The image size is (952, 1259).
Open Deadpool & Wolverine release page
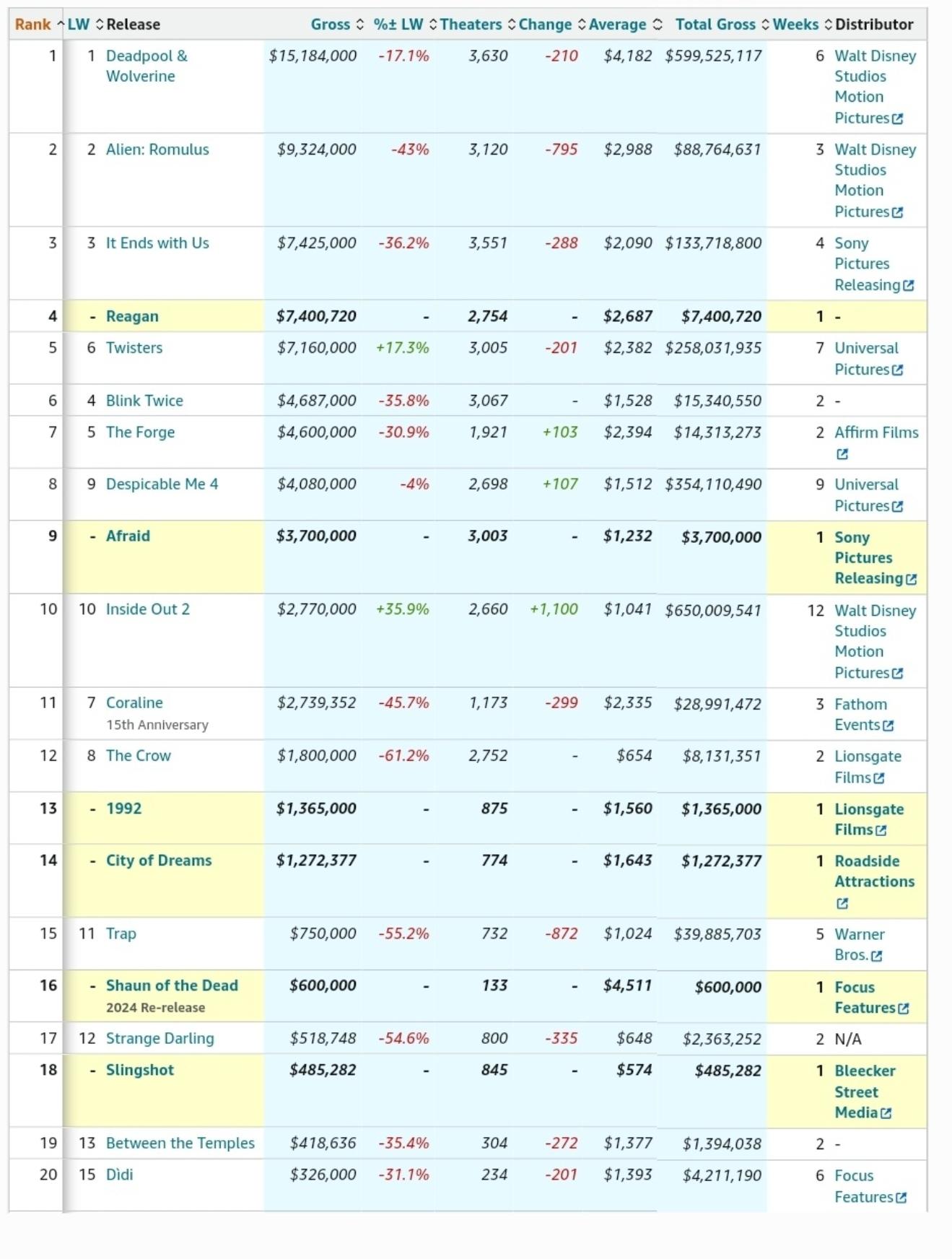[x=147, y=66]
